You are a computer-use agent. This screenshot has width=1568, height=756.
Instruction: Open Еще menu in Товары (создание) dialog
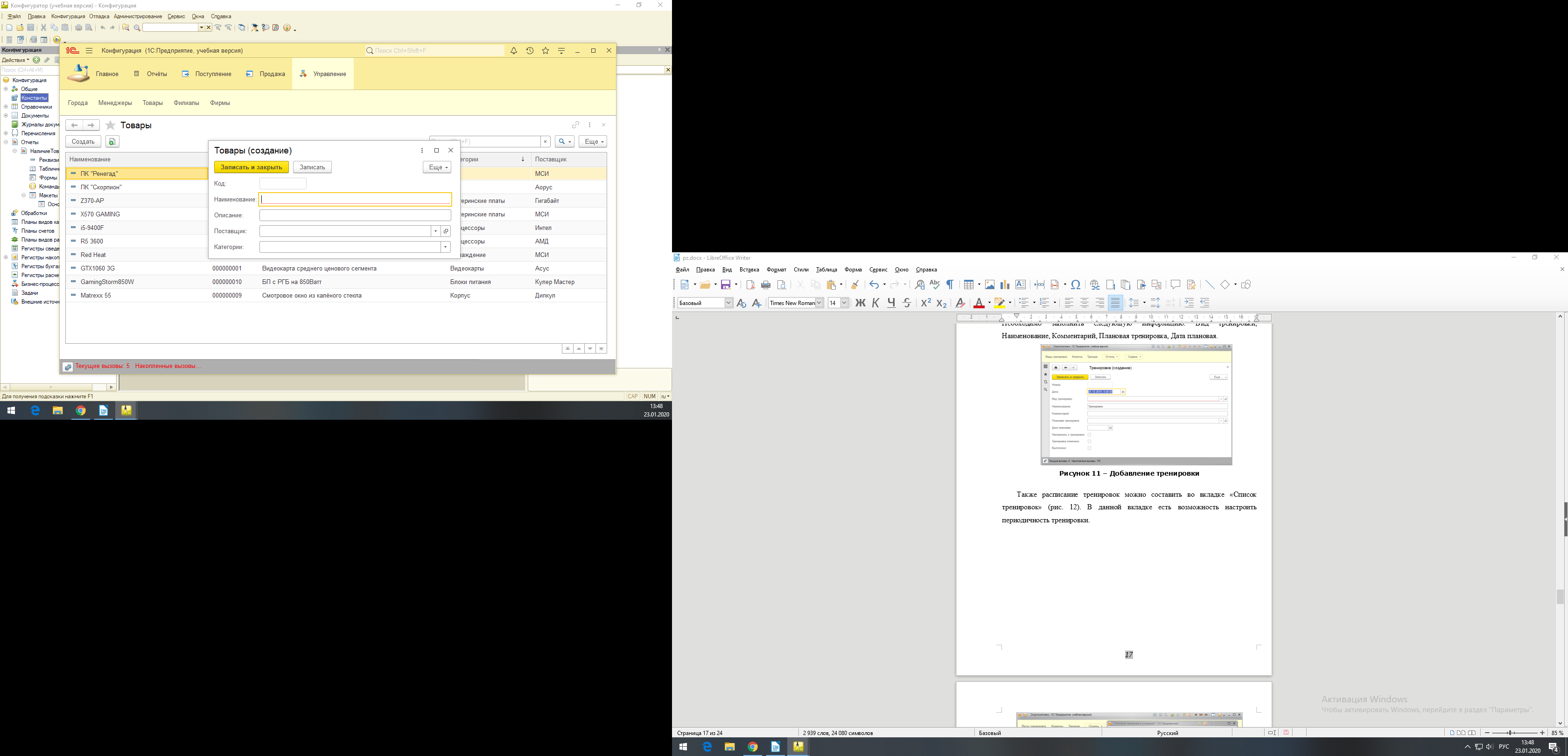click(x=437, y=167)
